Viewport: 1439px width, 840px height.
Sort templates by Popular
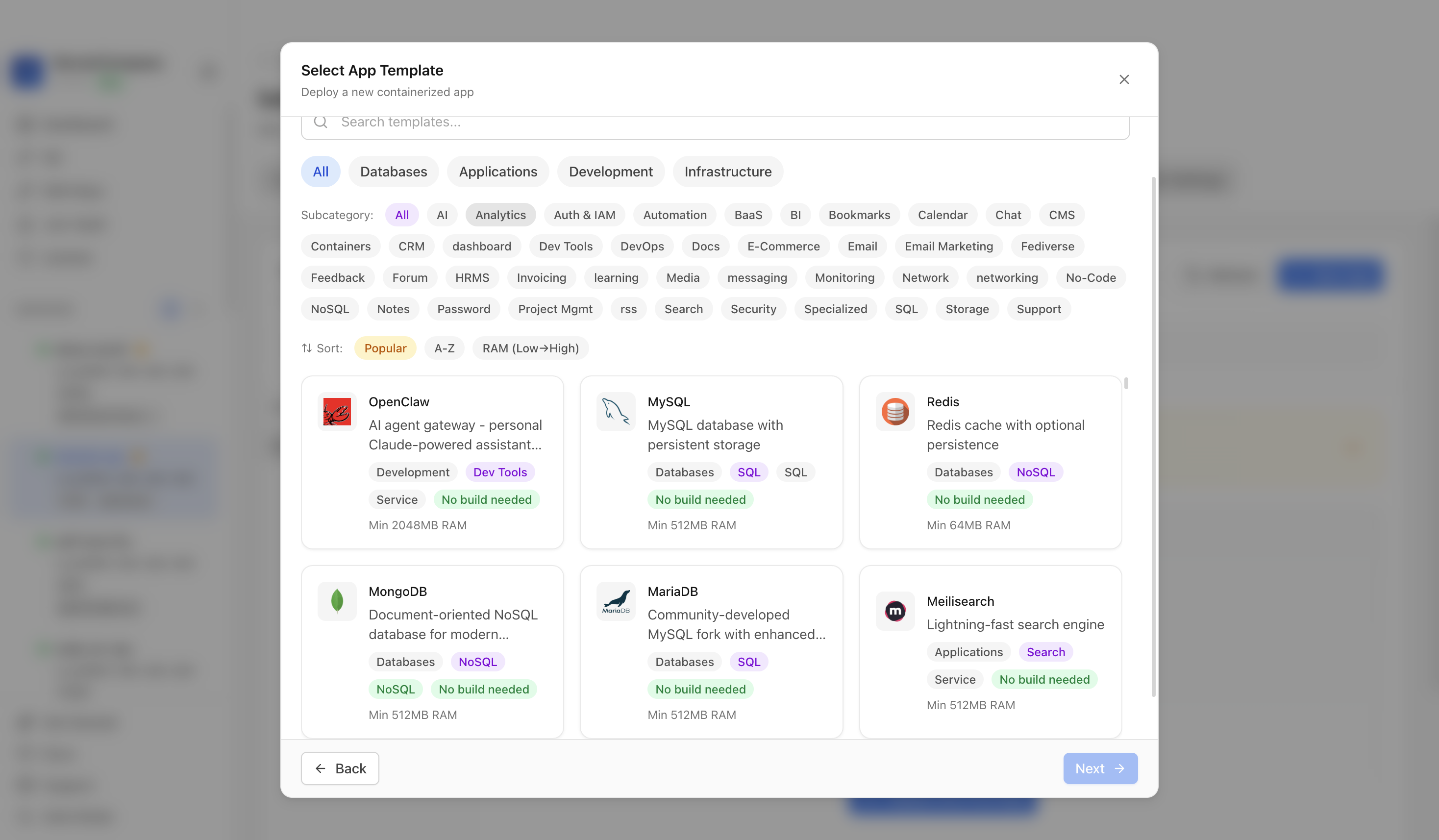385,348
